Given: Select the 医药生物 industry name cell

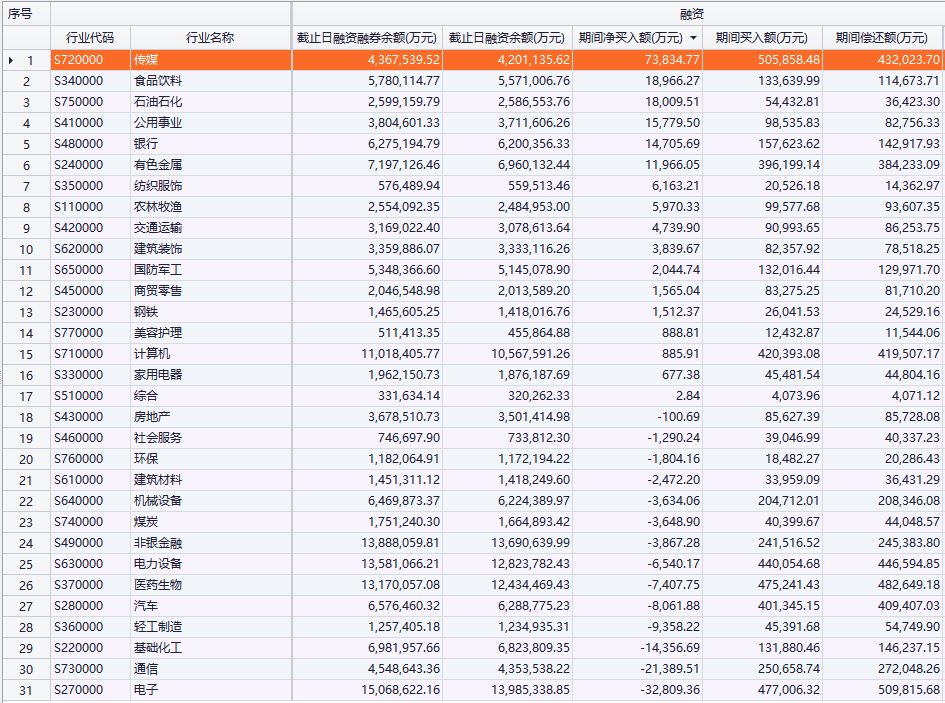Looking at the screenshot, I should (210, 585).
